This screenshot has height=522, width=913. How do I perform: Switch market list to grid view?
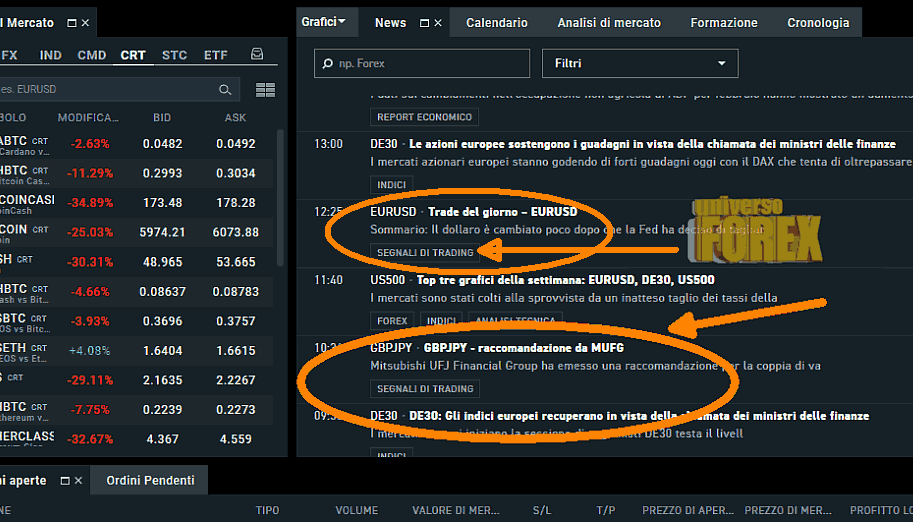265,90
